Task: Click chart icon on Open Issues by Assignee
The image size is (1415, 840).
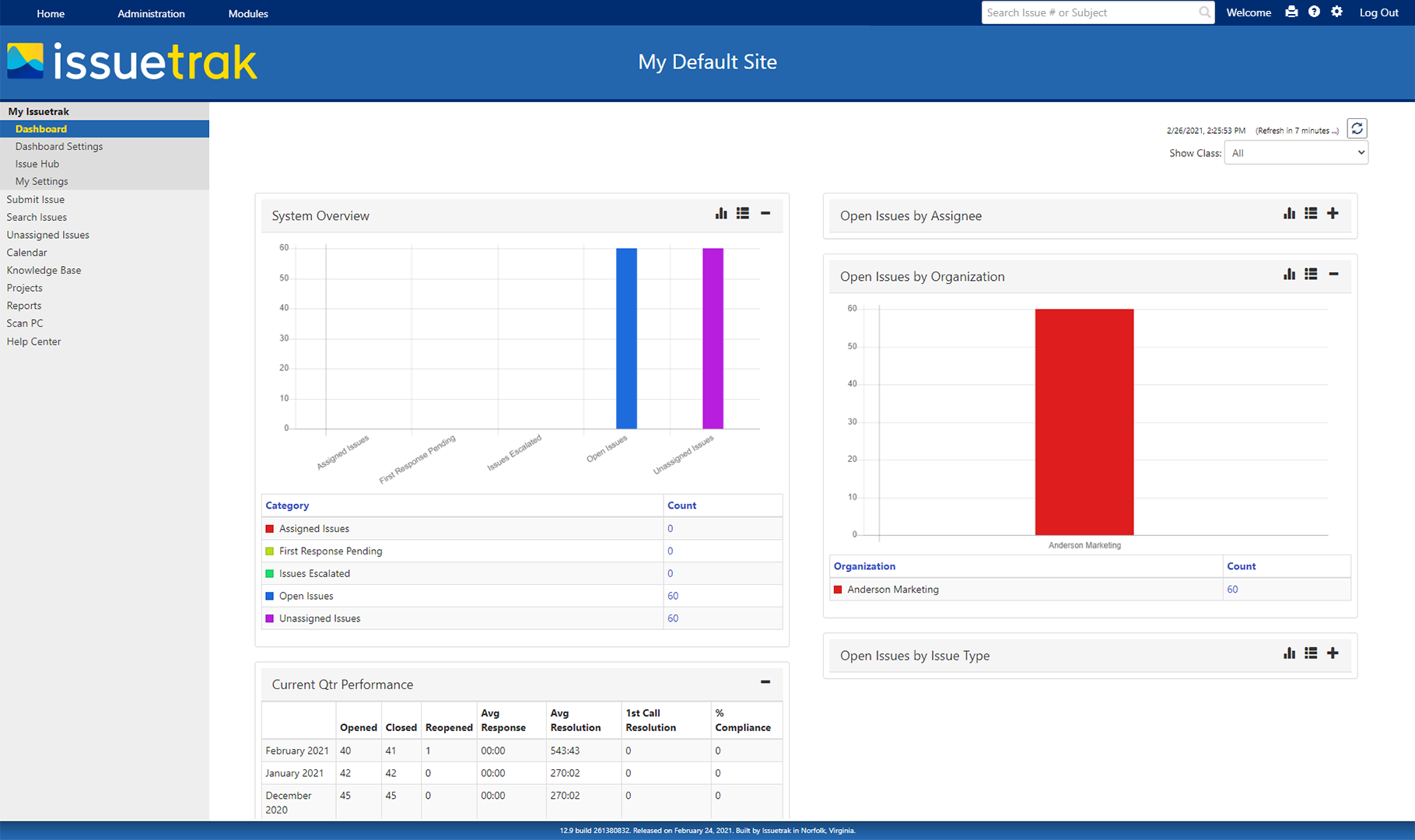Action: pyautogui.click(x=1289, y=213)
